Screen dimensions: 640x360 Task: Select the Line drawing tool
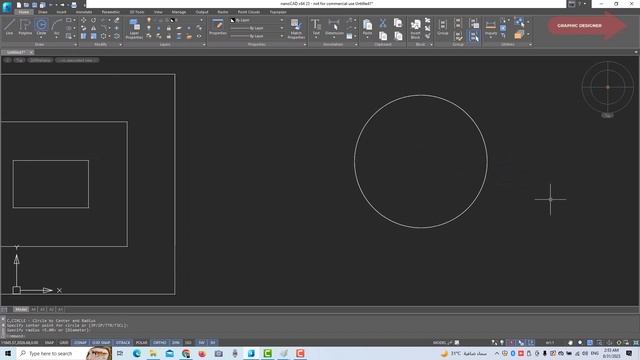pyautogui.click(x=9, y=27)
